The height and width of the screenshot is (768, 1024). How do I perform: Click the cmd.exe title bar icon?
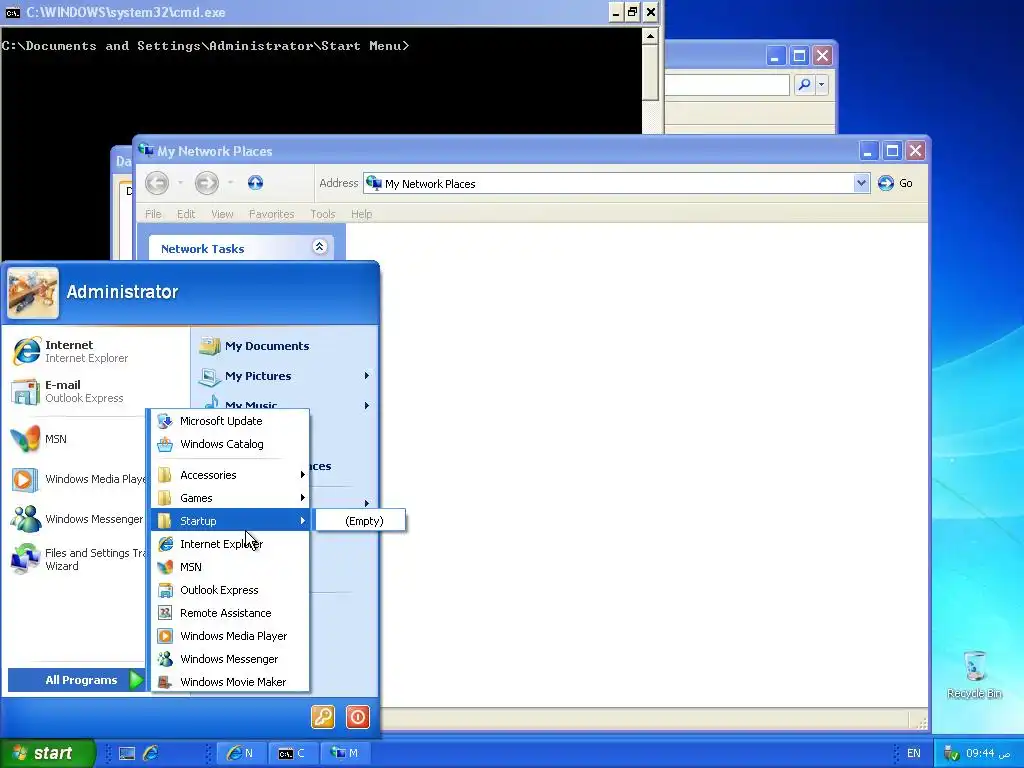(x=12, y=12)
